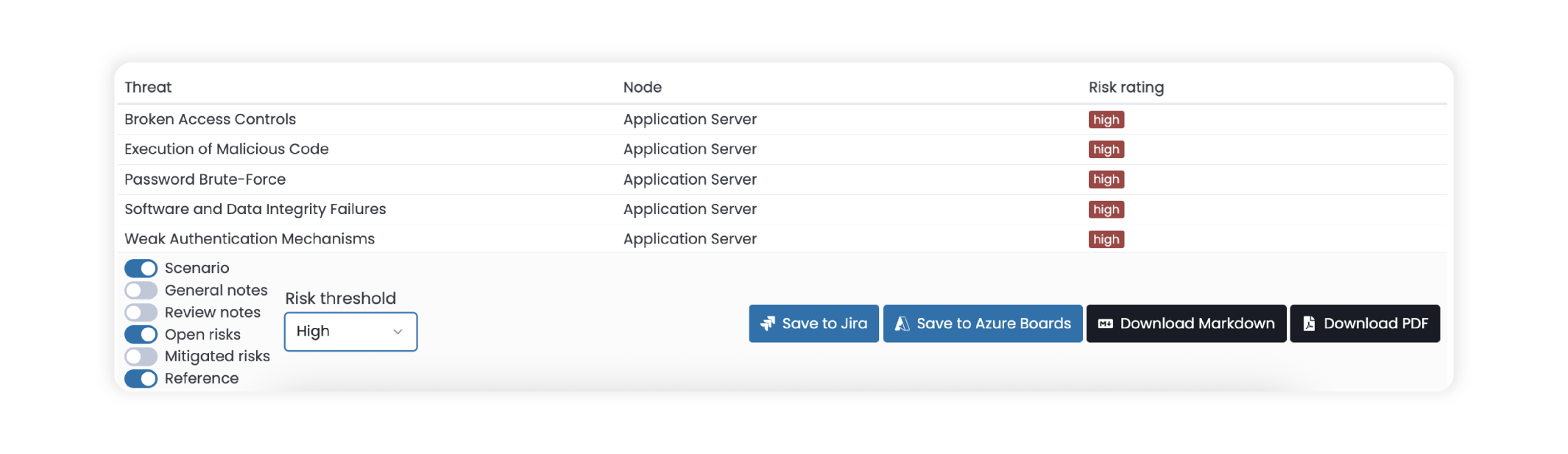Switch off the Open risks toggle

pos(141,335)
